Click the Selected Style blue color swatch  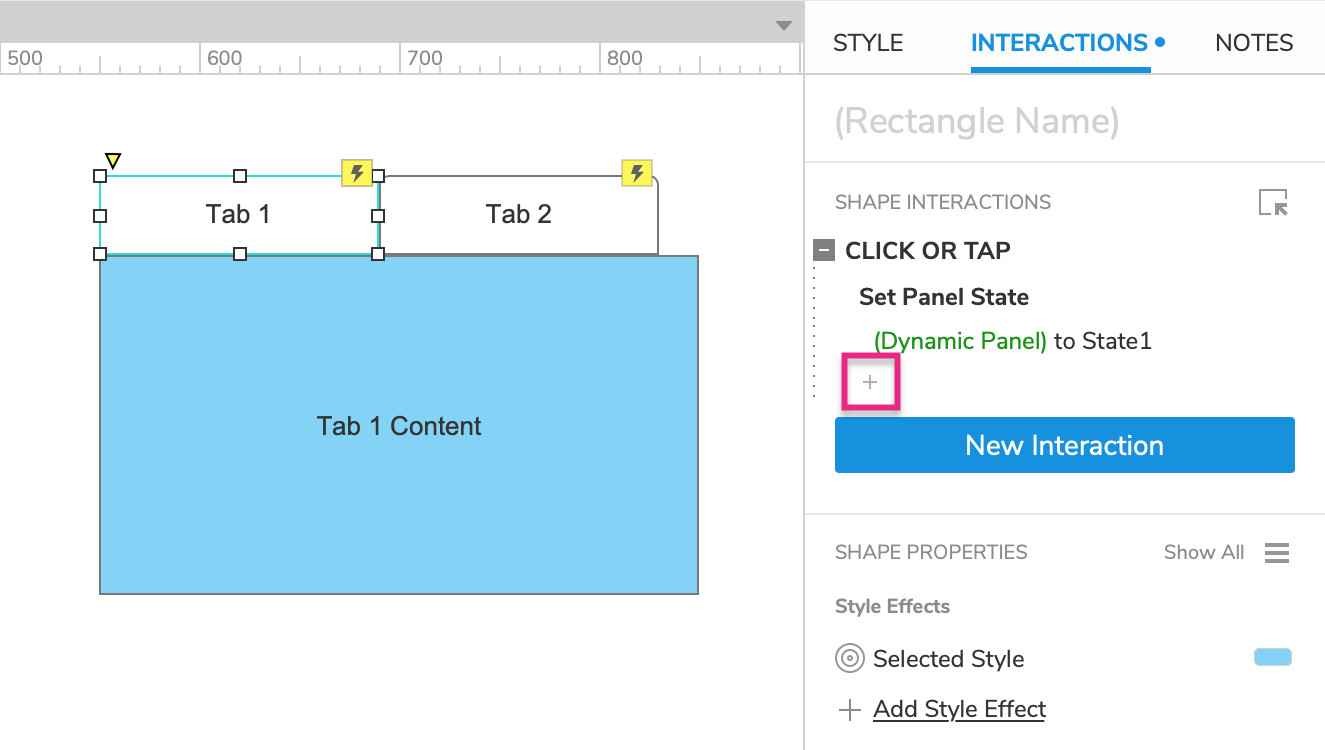[1272, 657]
